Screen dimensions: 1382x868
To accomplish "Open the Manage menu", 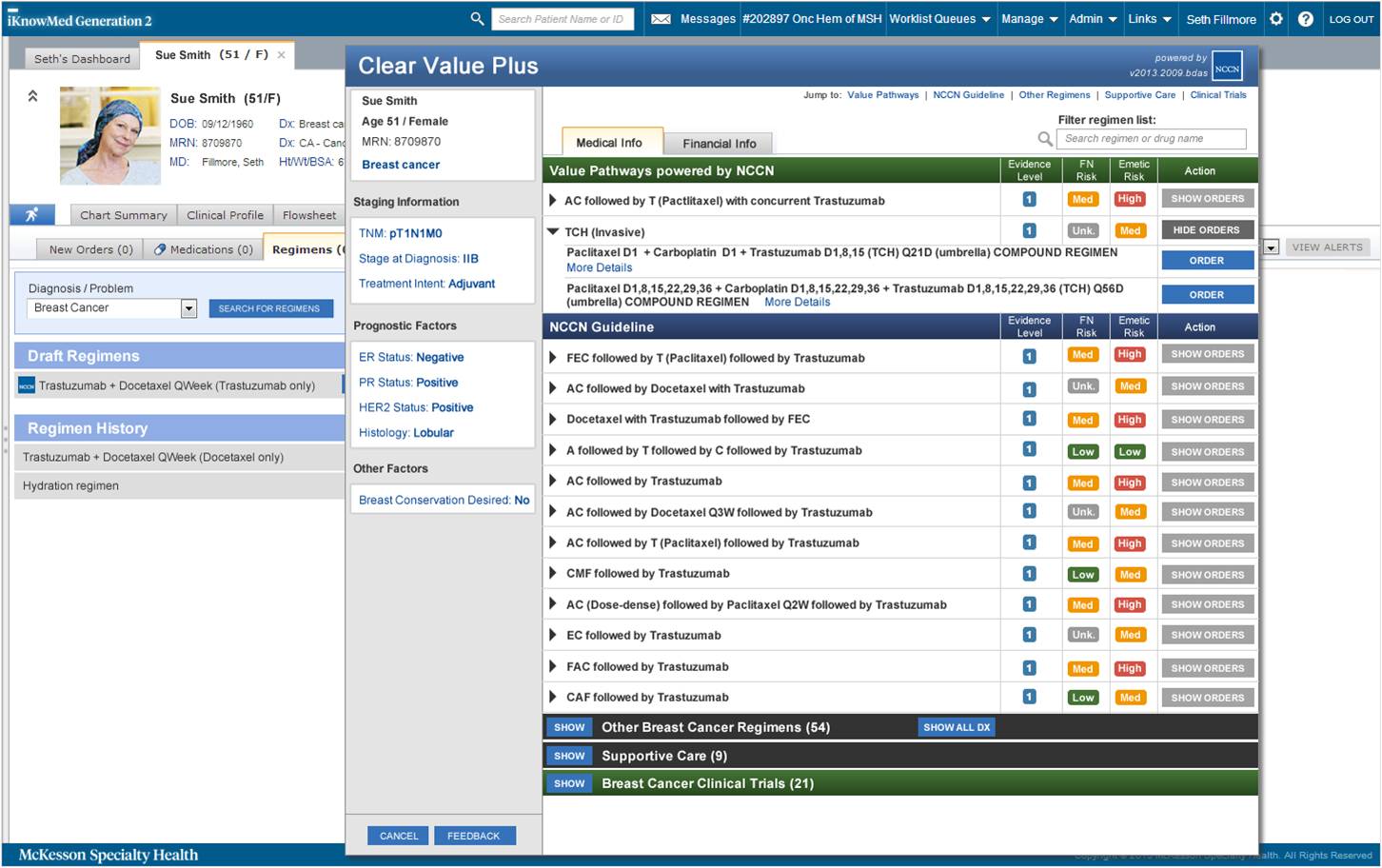I will pyautogui.click(x=1030, y=19).
